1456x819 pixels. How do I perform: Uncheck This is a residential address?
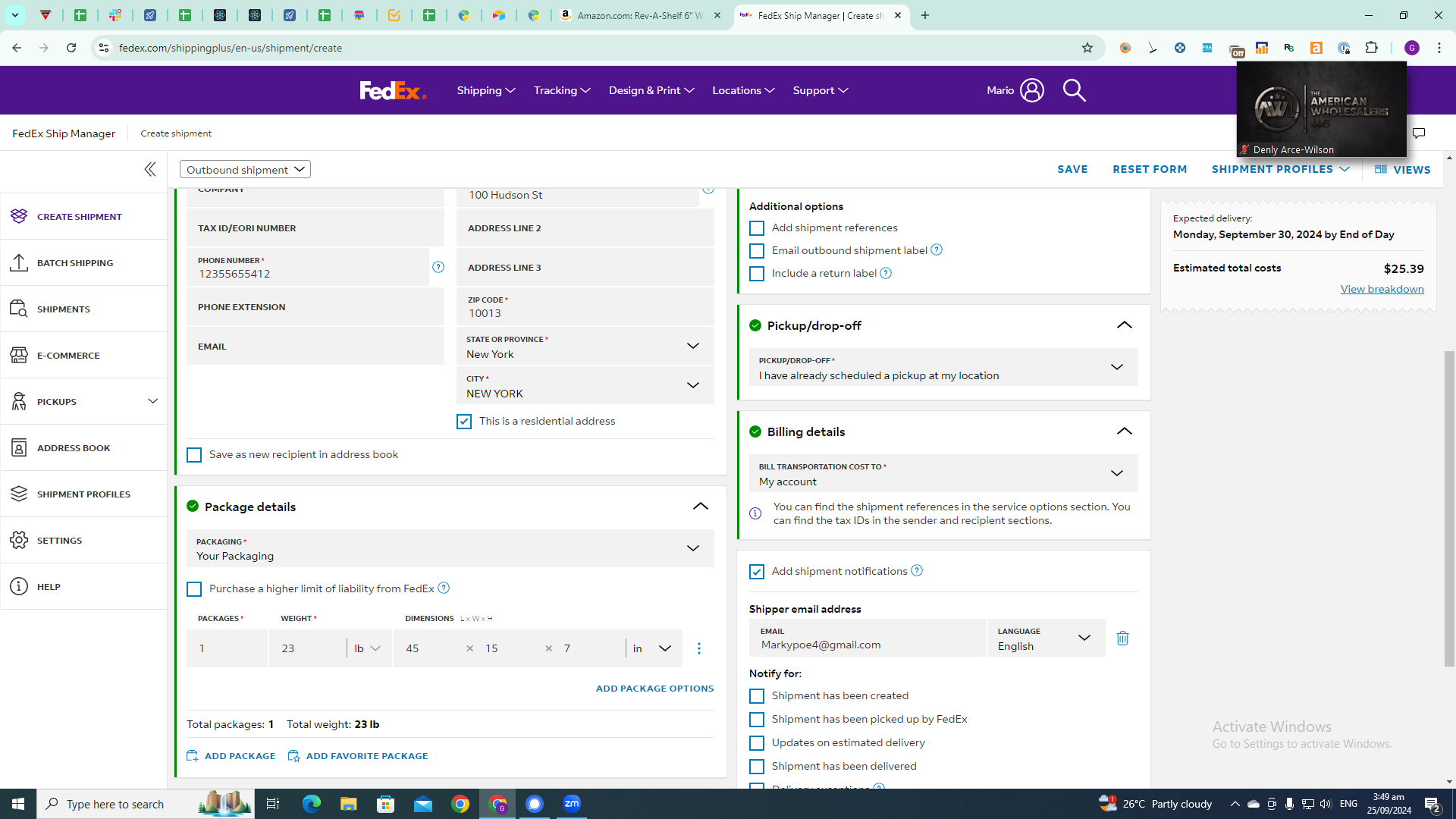464,422
